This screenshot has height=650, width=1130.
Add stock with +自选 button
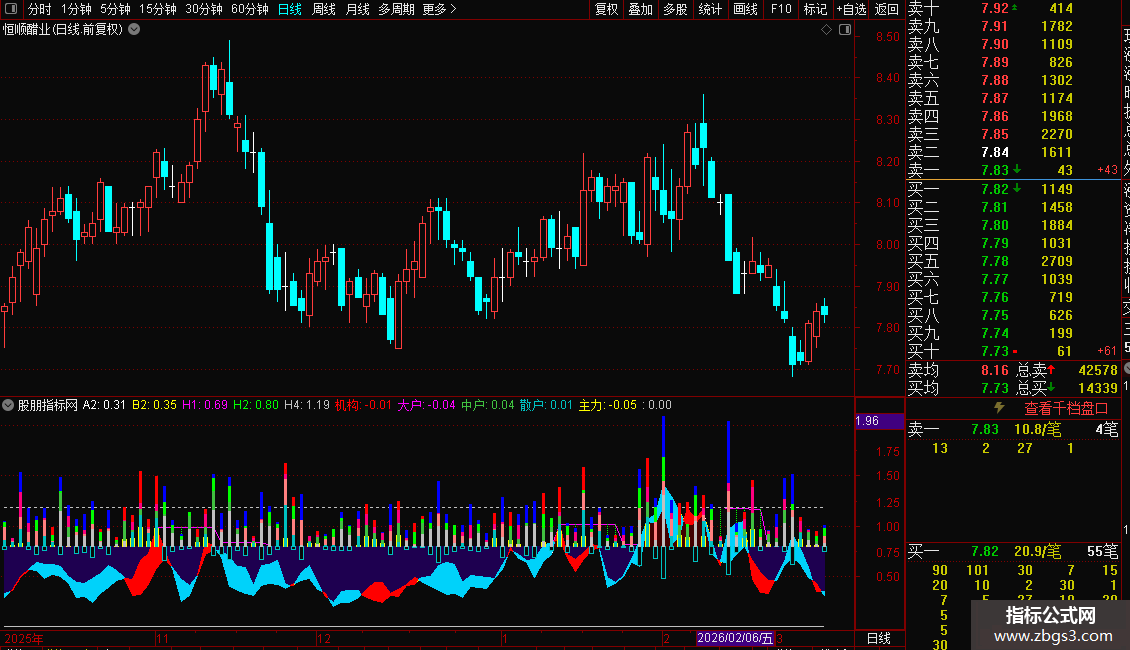851,9
